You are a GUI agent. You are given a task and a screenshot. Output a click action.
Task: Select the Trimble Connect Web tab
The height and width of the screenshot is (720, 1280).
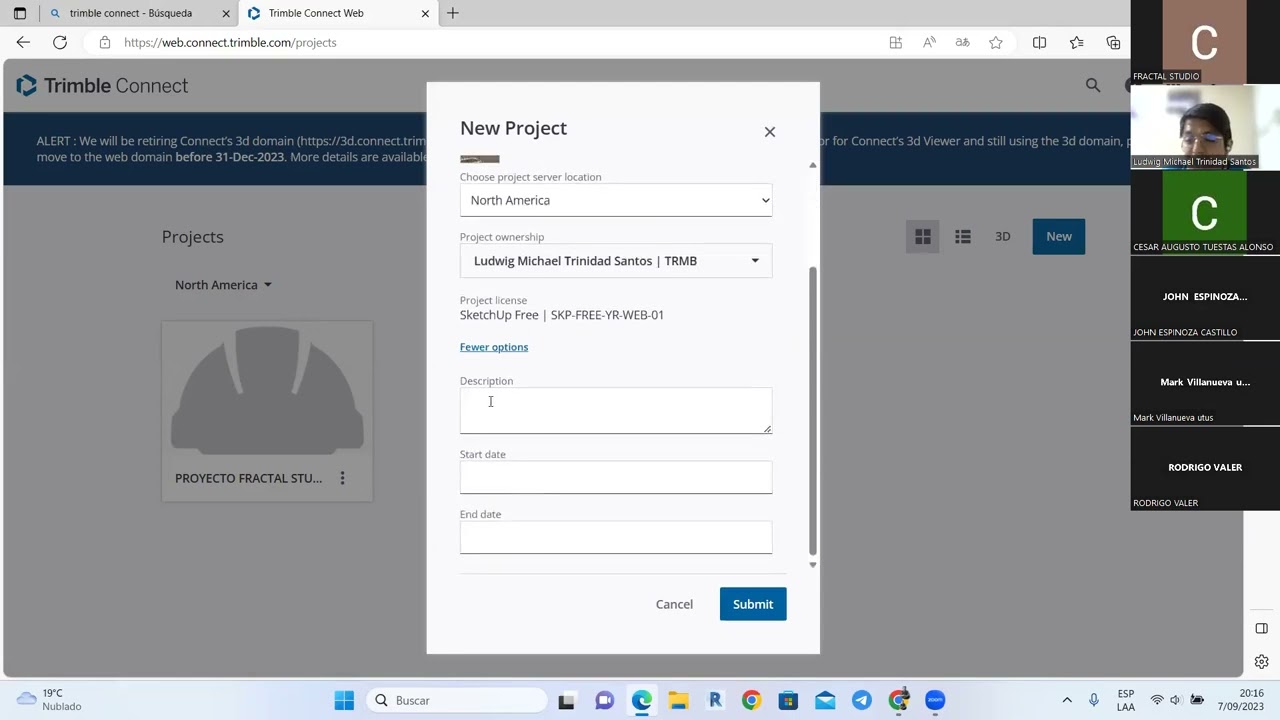(x=330, y=13)
